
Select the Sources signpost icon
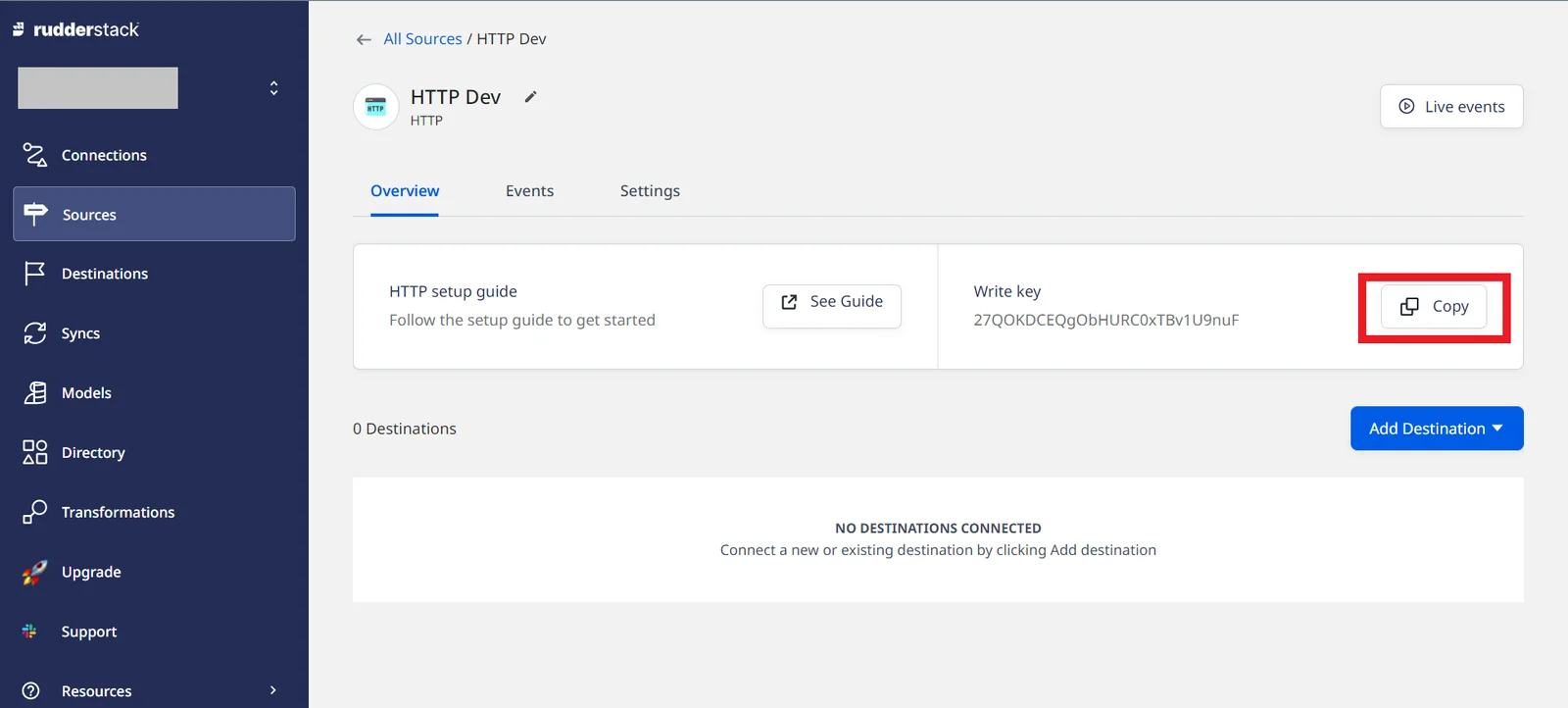point(35,214)
